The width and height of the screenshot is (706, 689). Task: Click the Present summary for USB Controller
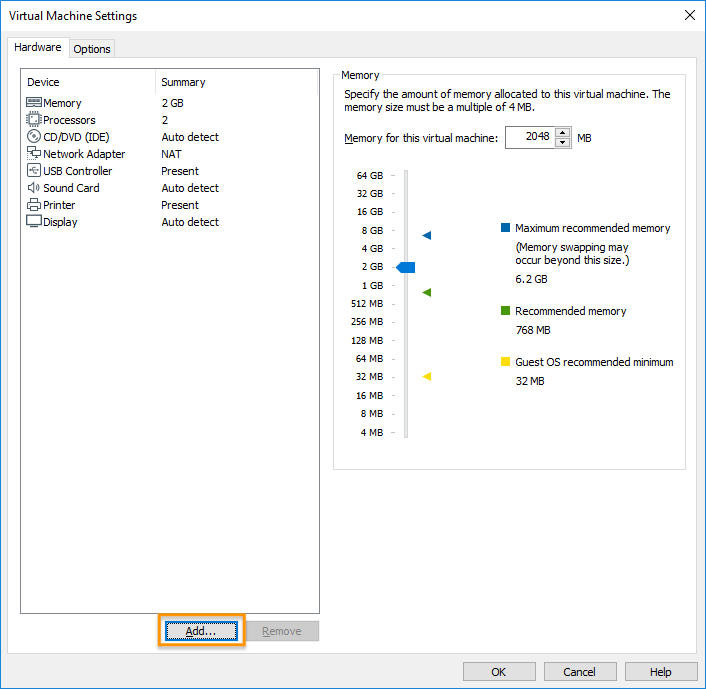180,171
